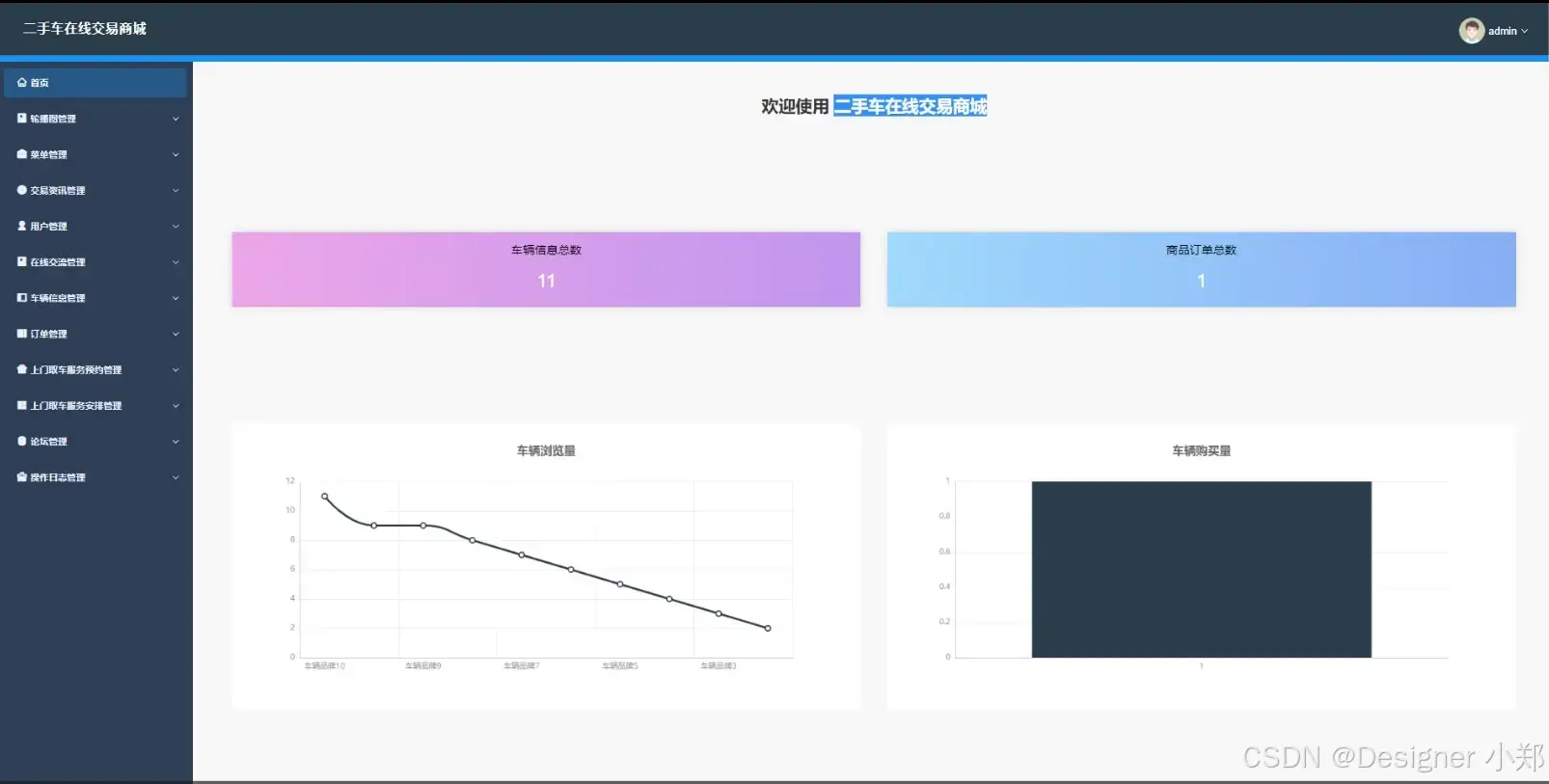Click the highlighted 二手车在线交易商城 welcome text
This screenshot has width=1549, height=784.
pos(910,106)
